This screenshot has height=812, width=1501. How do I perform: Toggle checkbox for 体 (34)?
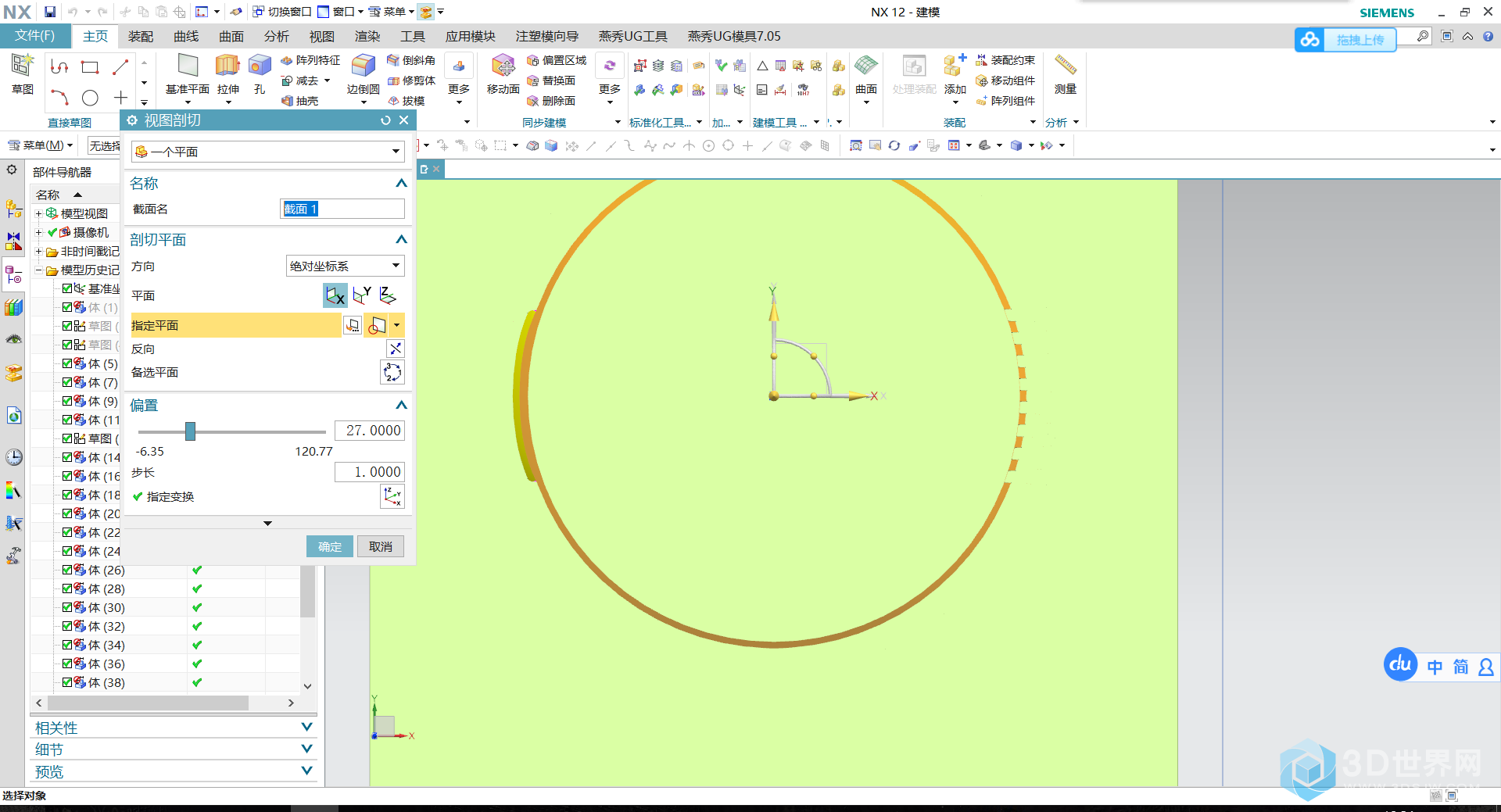pyautogui.click(x=67, y=645)
